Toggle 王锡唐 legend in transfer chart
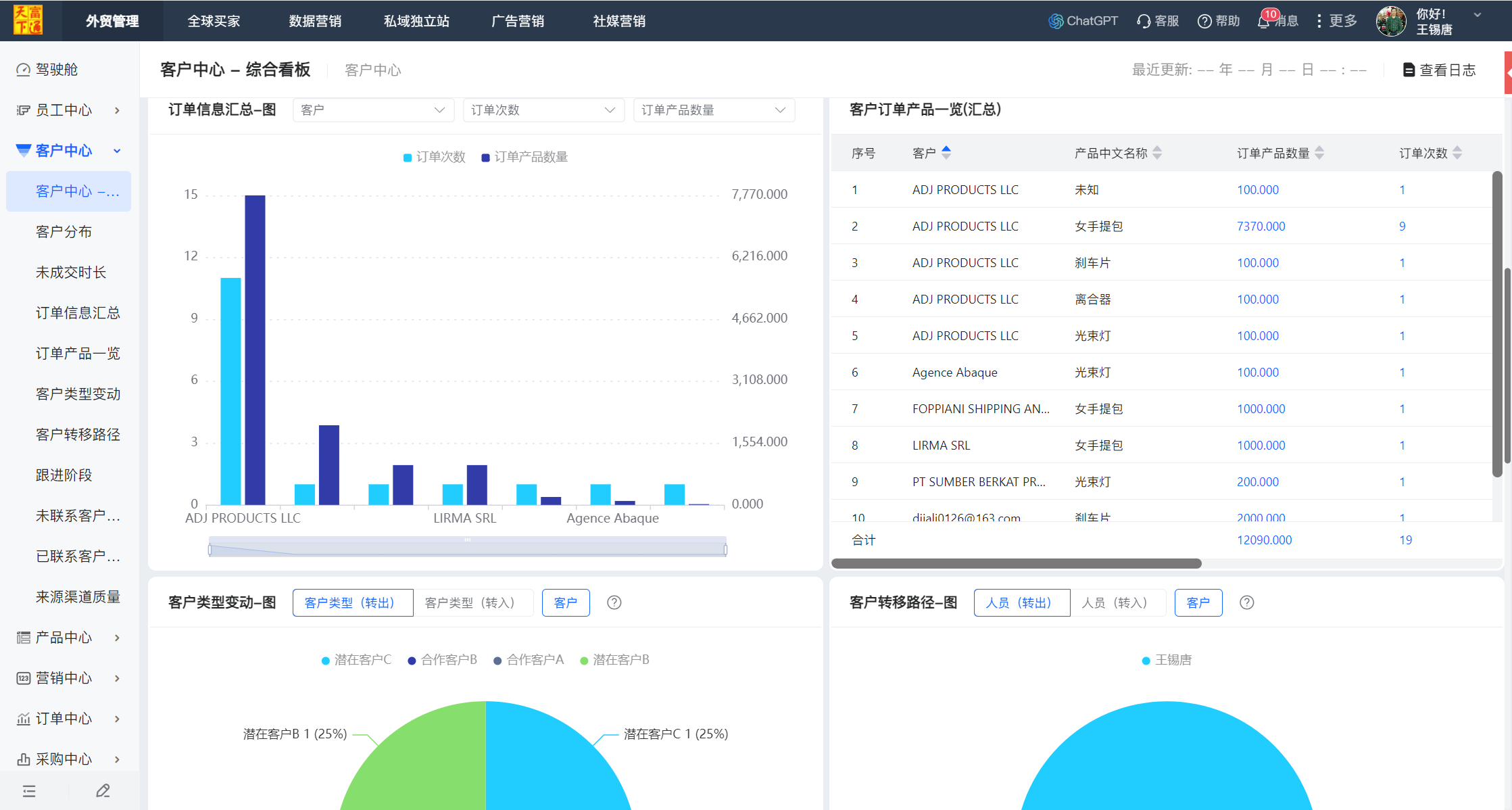The width and height of the screenshot is (1512, 810). pyautogui.click(x=1167, y=660)
